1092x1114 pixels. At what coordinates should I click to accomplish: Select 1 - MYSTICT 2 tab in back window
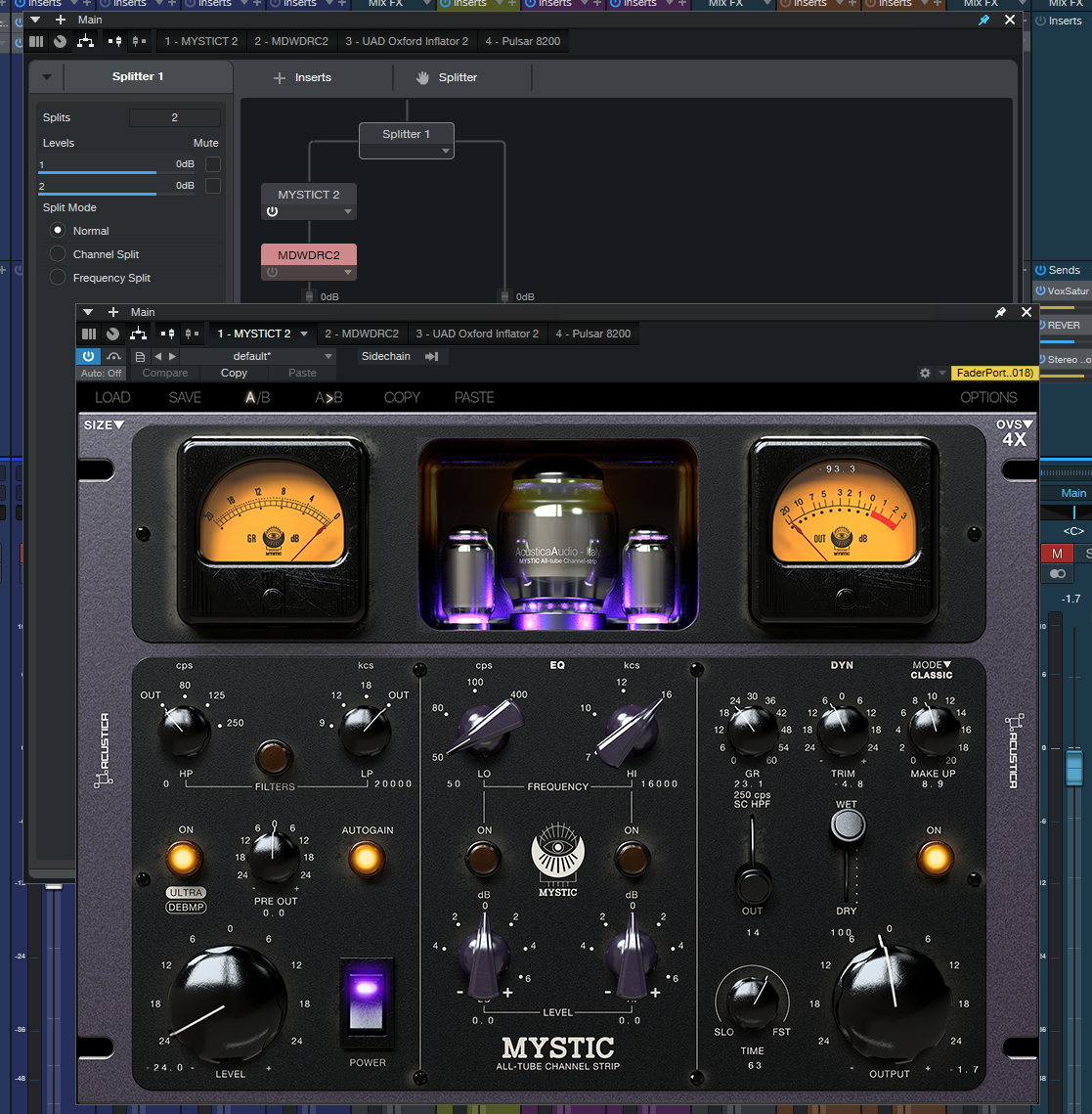201,41
